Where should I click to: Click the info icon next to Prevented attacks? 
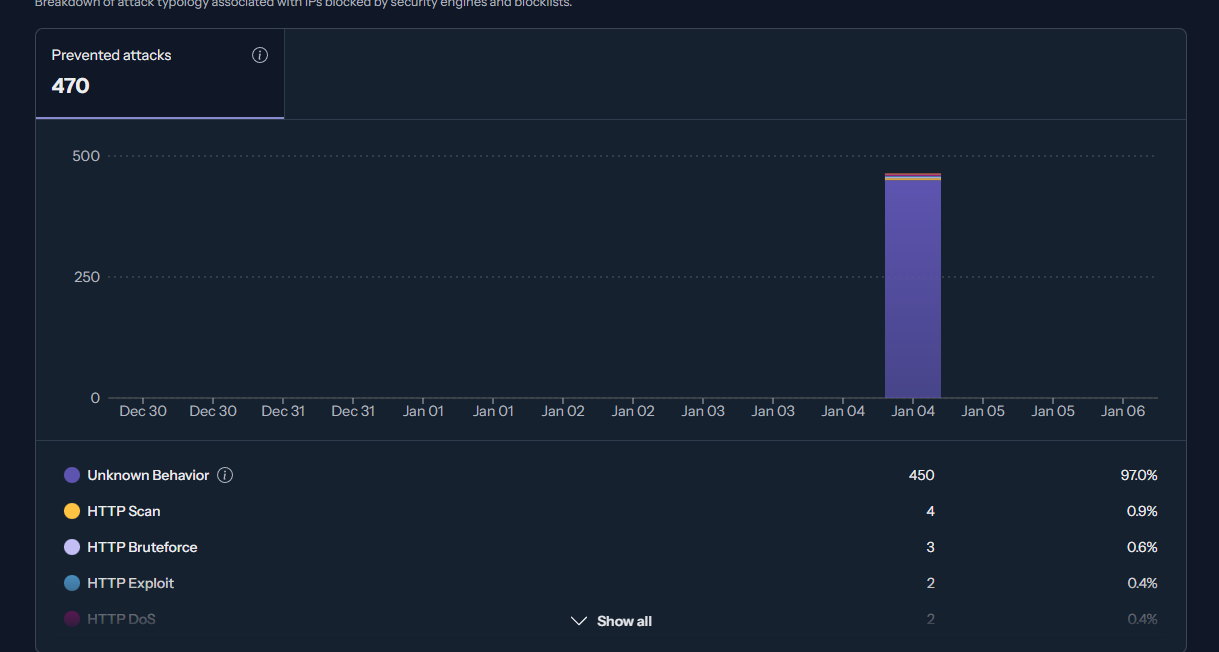click(x=260, y=55)
